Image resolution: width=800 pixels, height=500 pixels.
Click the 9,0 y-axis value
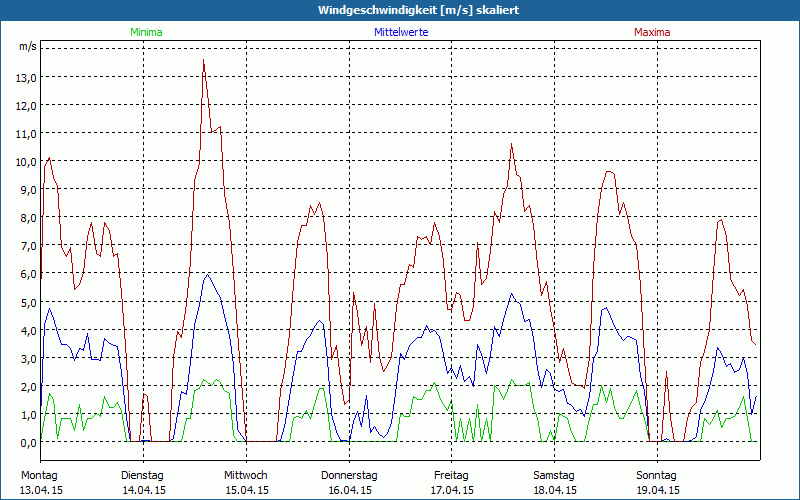click(x=30, y=190)
